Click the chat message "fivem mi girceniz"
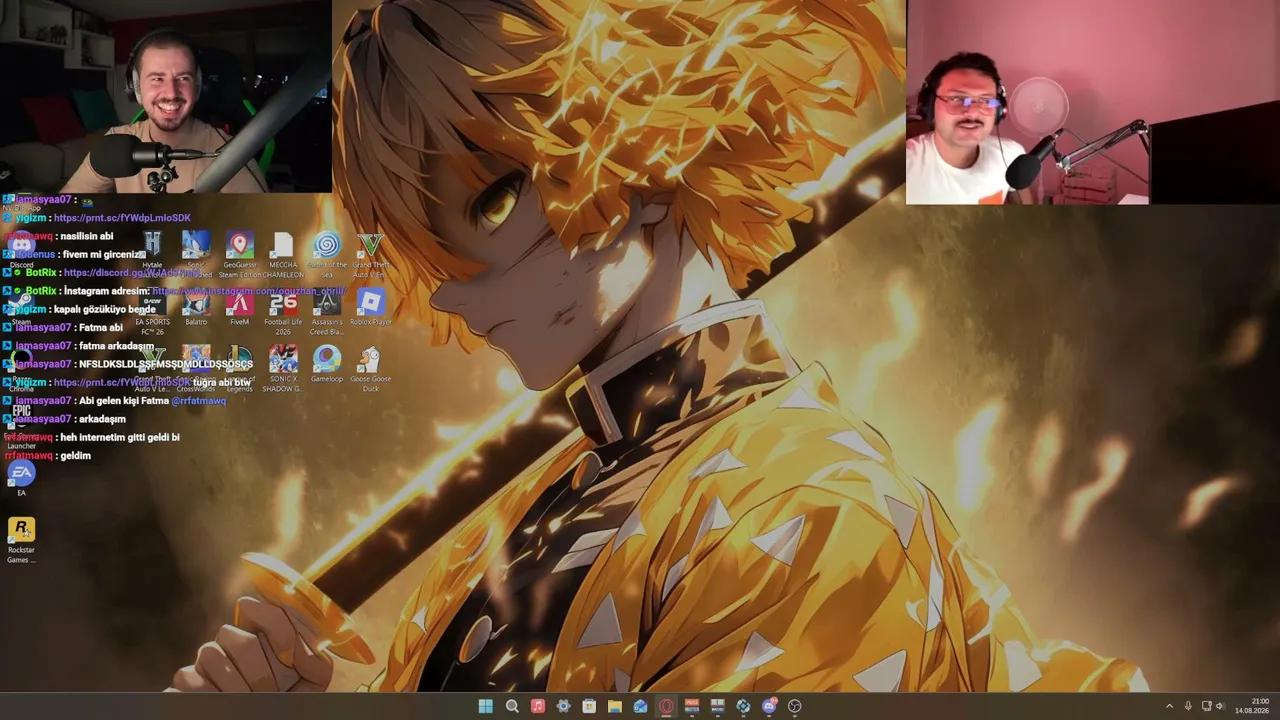This screenshot has width=1280, height=720. (102, 255)
